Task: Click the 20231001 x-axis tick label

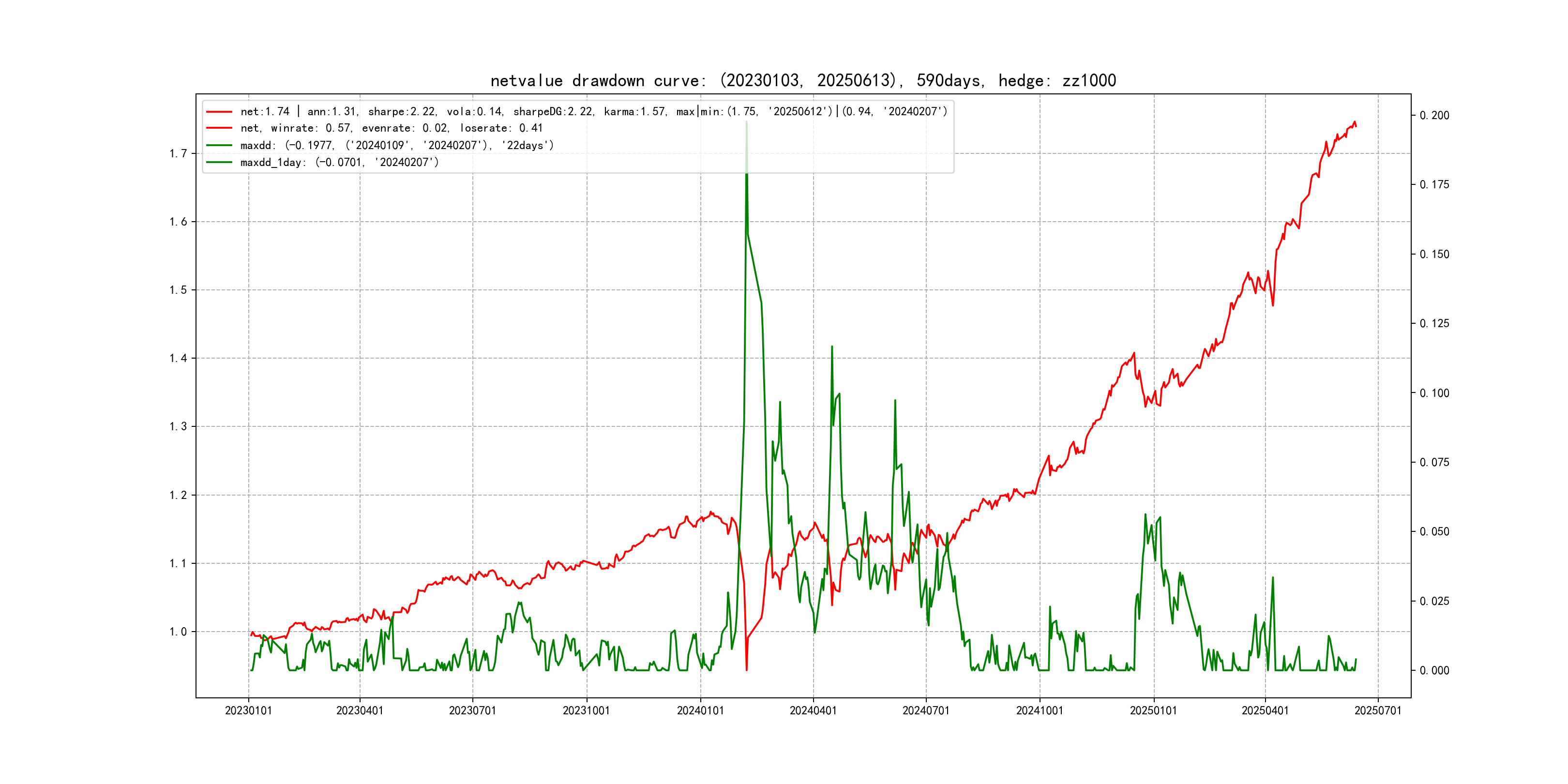Action: coord(586,710)
